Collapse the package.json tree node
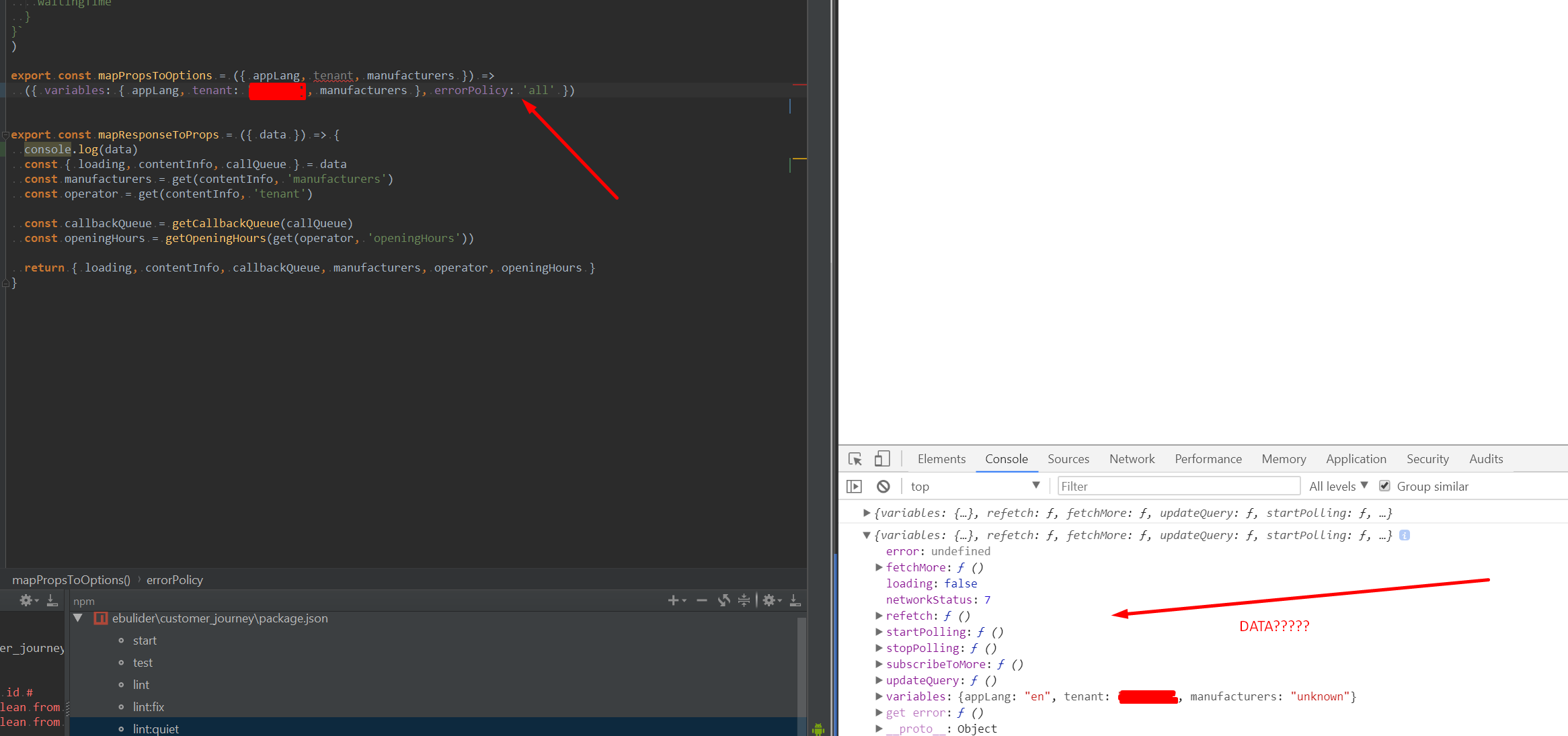The width and height of the screenshot is (1568, 736). coord(78,618)
